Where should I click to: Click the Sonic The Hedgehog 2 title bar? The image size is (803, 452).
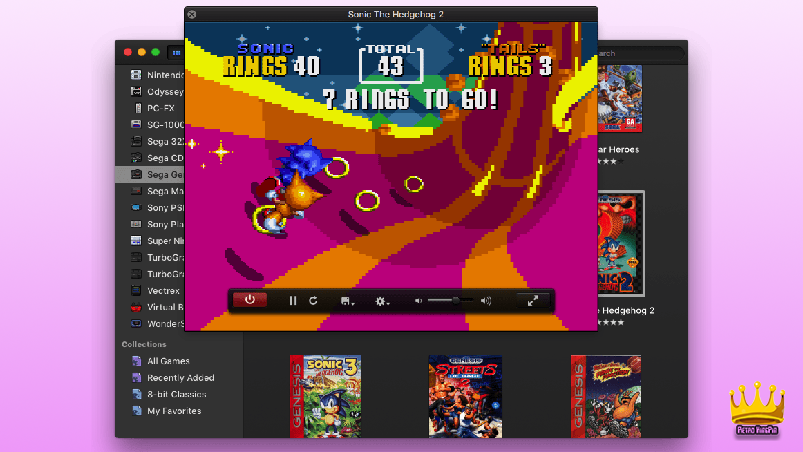[x=395, y=14]
